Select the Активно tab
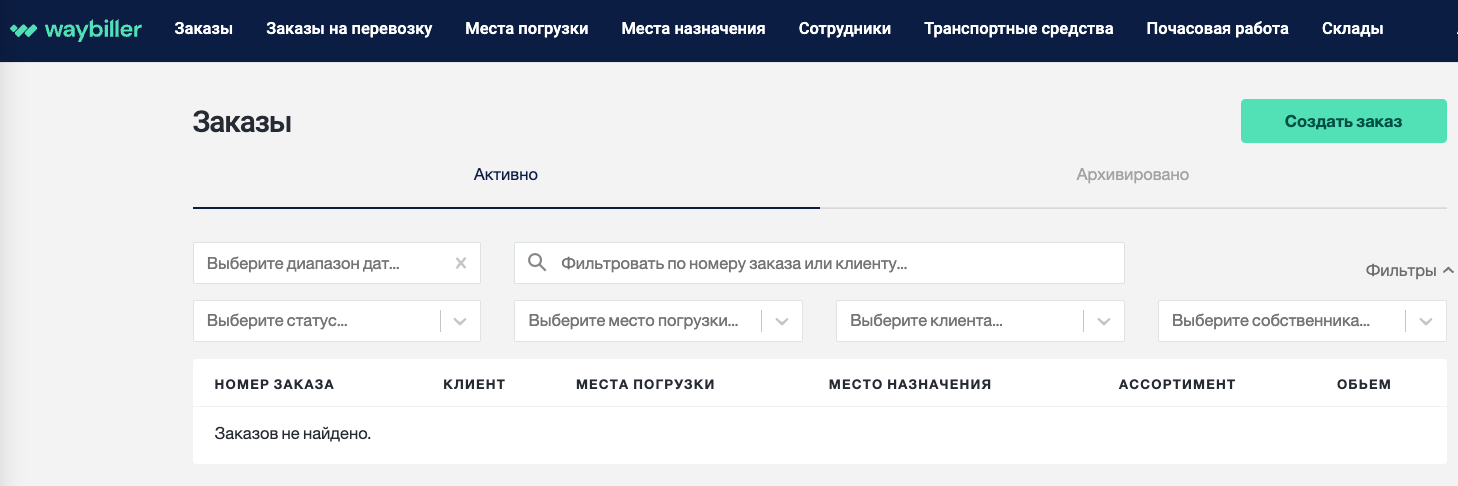 pos(506,175)
